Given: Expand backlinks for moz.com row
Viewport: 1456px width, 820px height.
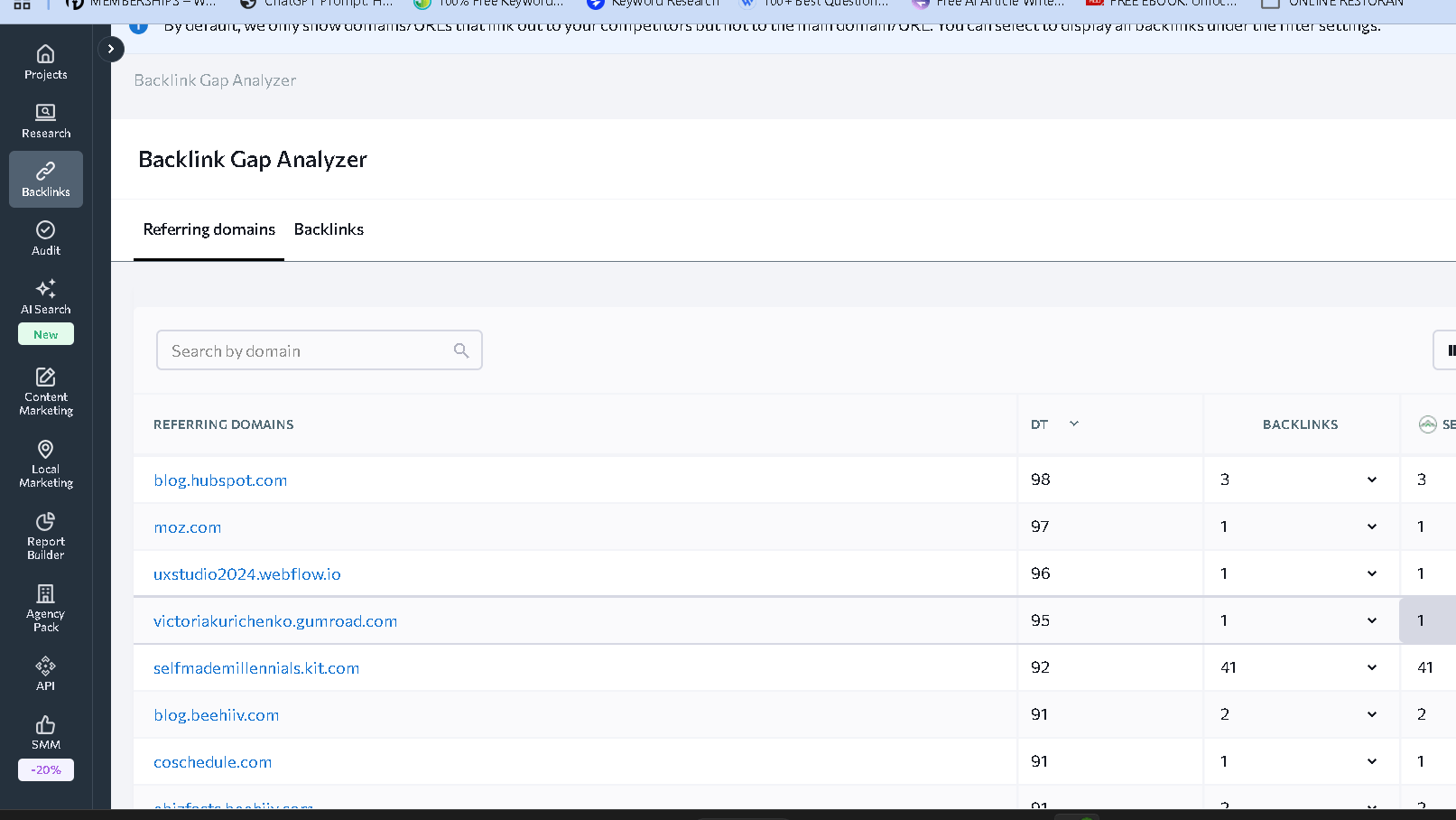Looking at the screenshot, I should [x=1371, y=526].
